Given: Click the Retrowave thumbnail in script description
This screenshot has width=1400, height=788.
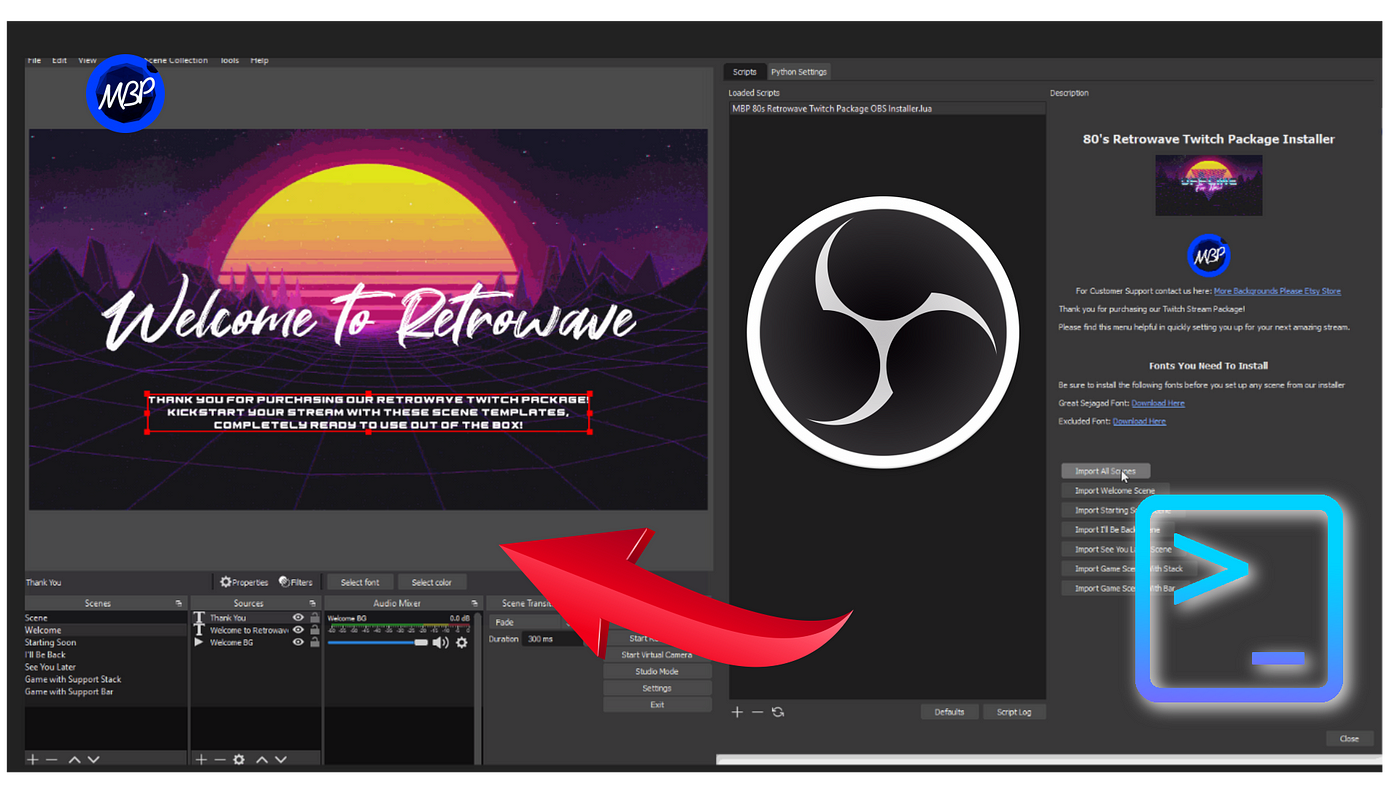Looking at the screenshot, I should pos(1208,185).
